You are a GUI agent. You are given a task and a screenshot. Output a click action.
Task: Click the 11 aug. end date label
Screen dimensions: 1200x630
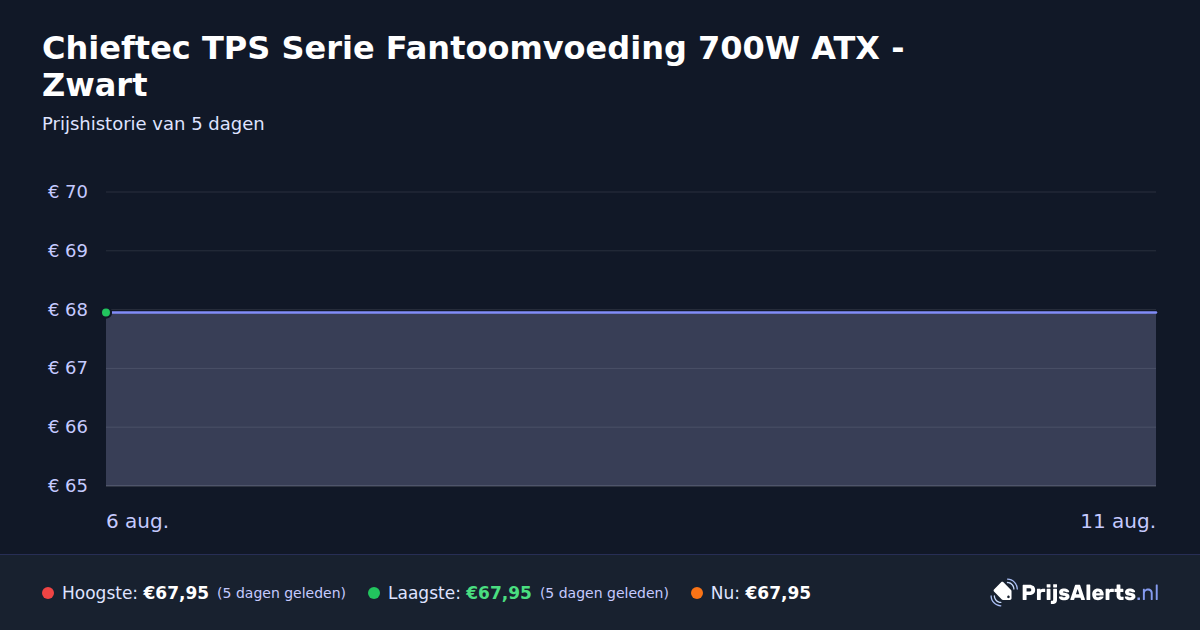pyautogui.click(x=1118, y=521)
